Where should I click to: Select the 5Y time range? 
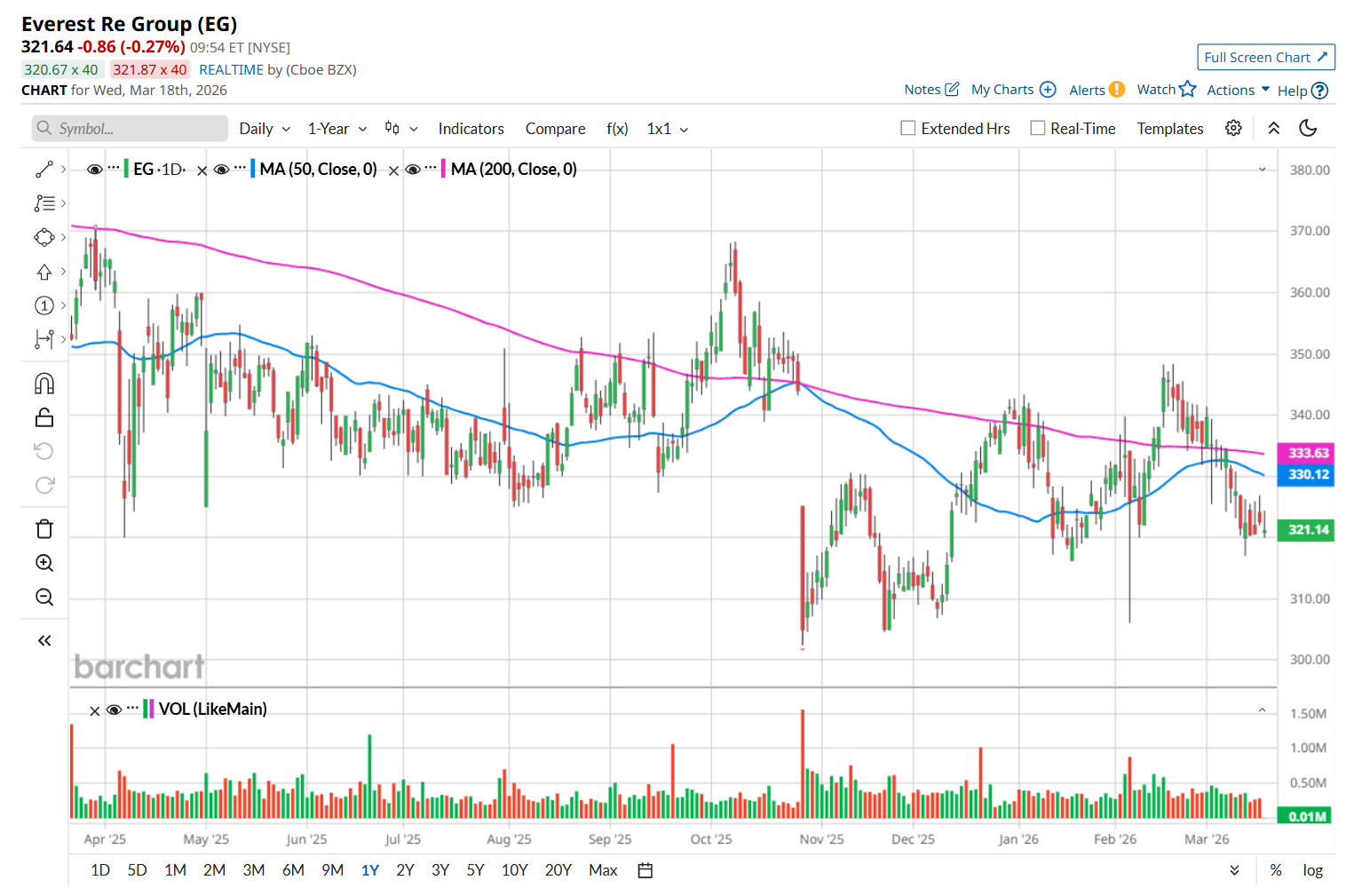coord(475,870)
